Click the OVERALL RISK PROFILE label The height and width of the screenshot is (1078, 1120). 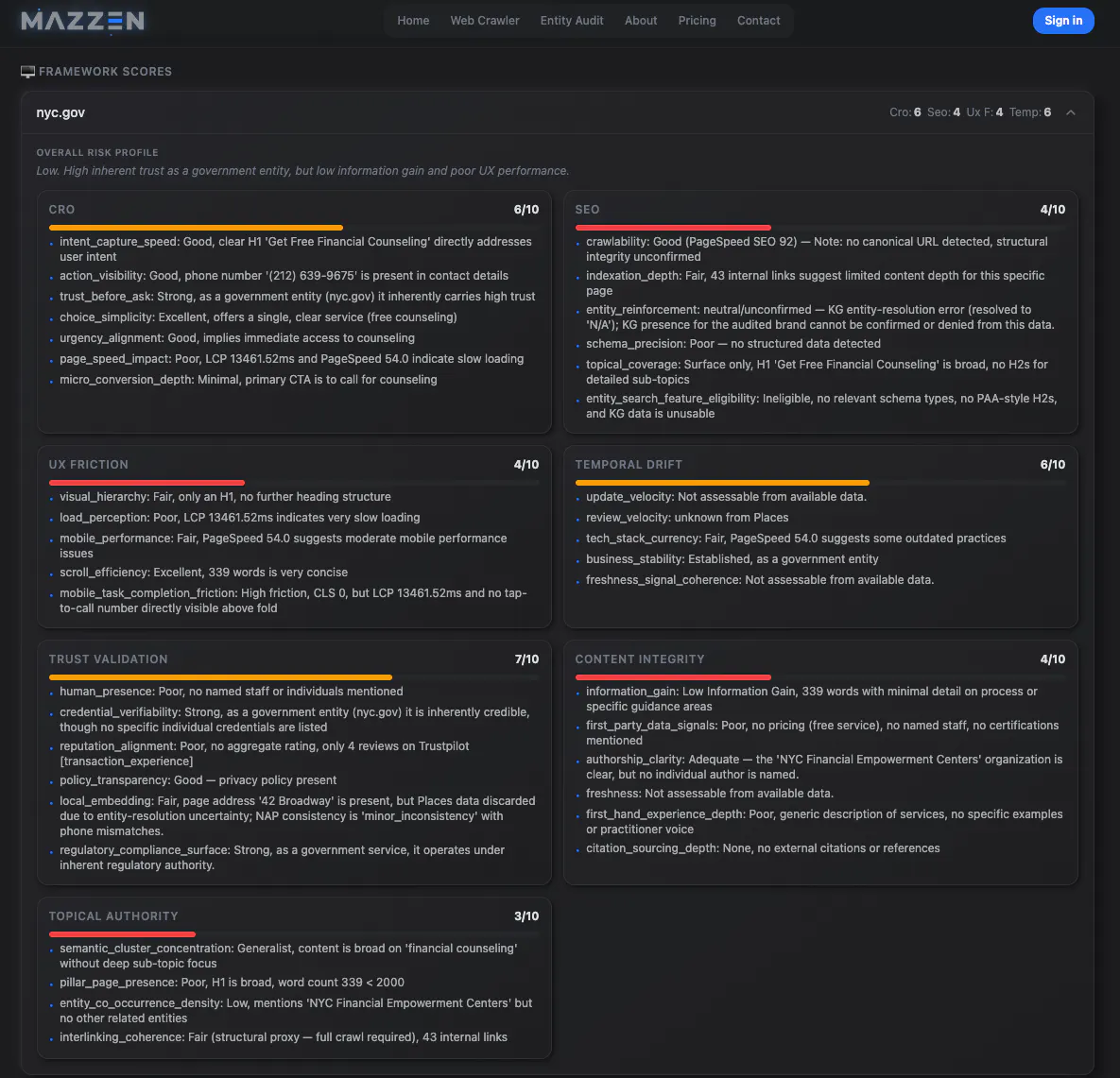[x=97, y=153]
